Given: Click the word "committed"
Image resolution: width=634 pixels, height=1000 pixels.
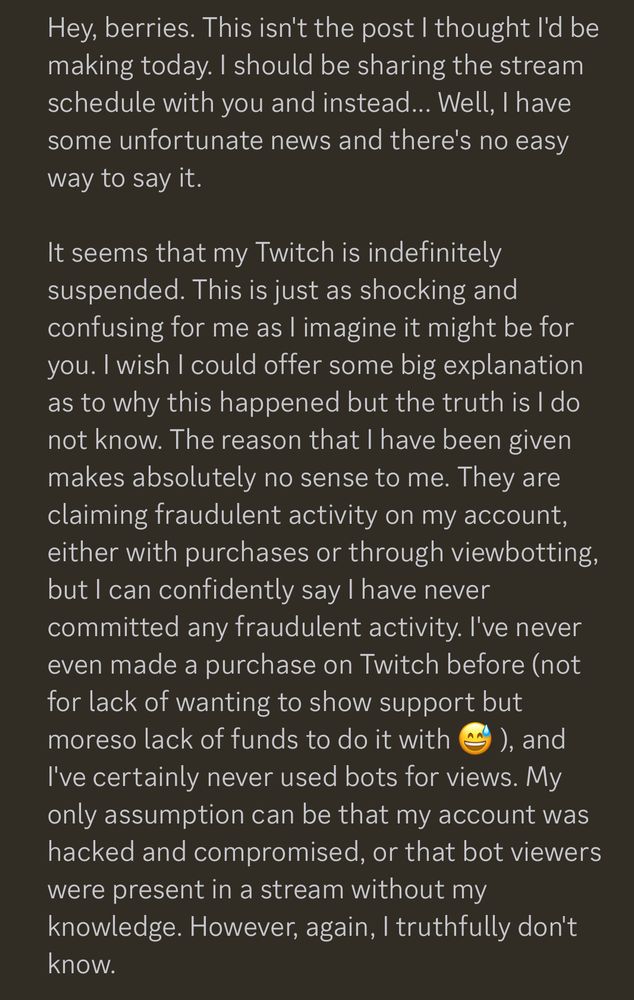Looking at the screenshot, I should [x=114, y=628].
